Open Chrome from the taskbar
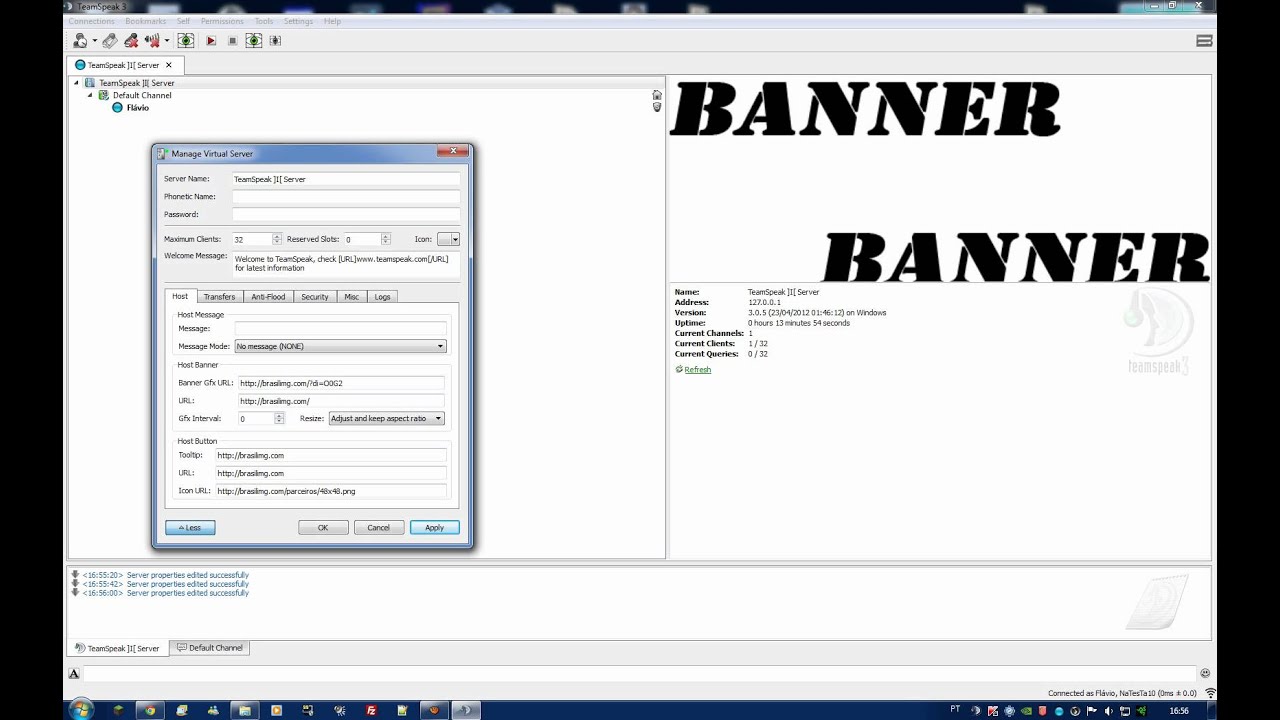Screen dimensions: 1280x720 pos(150,710)
